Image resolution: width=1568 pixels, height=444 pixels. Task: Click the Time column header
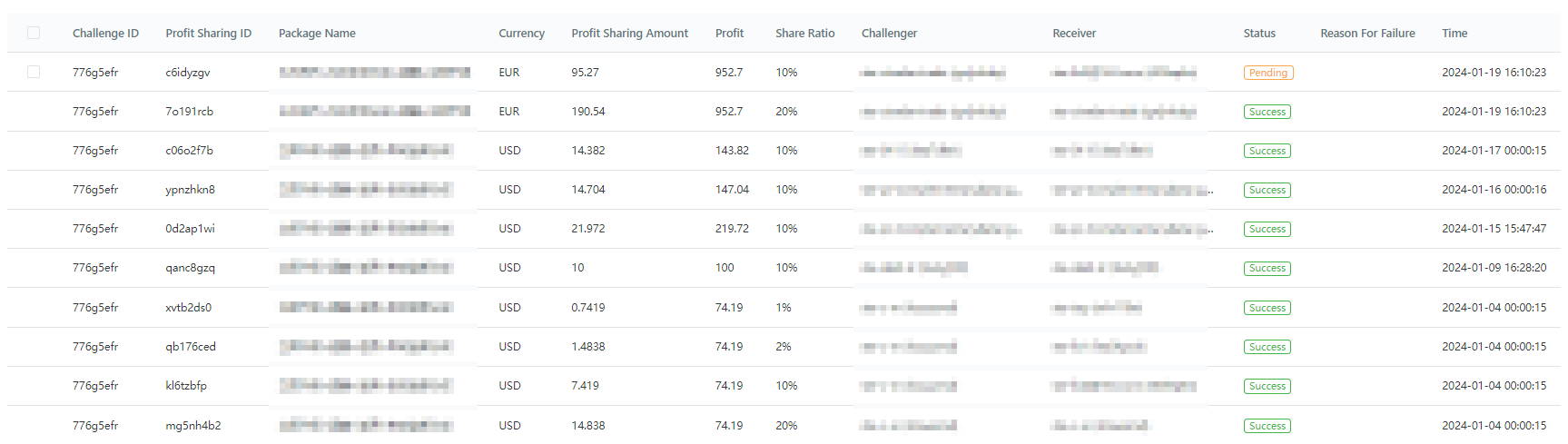click(x=1455, y=34)
